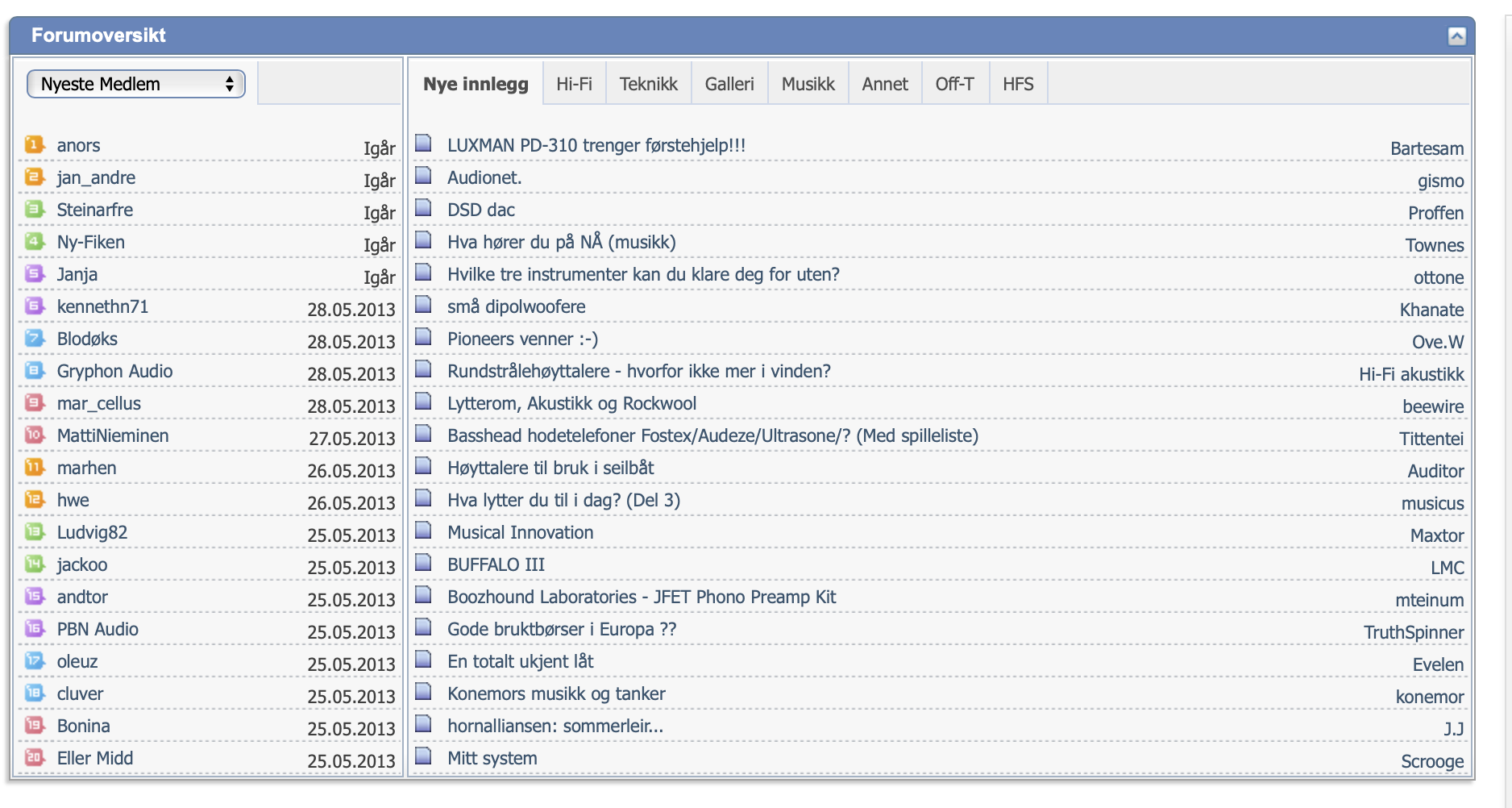Open thread Hva lytter du til i dag
This screenshot has height=808, width=1512.
[563, 500]
